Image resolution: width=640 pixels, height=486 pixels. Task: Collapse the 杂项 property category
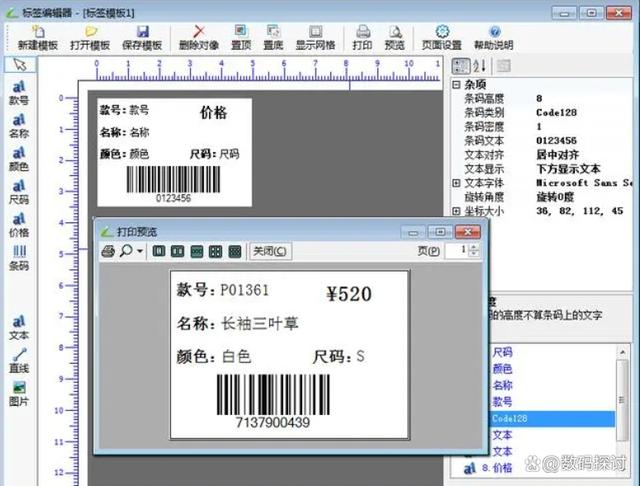456,84
